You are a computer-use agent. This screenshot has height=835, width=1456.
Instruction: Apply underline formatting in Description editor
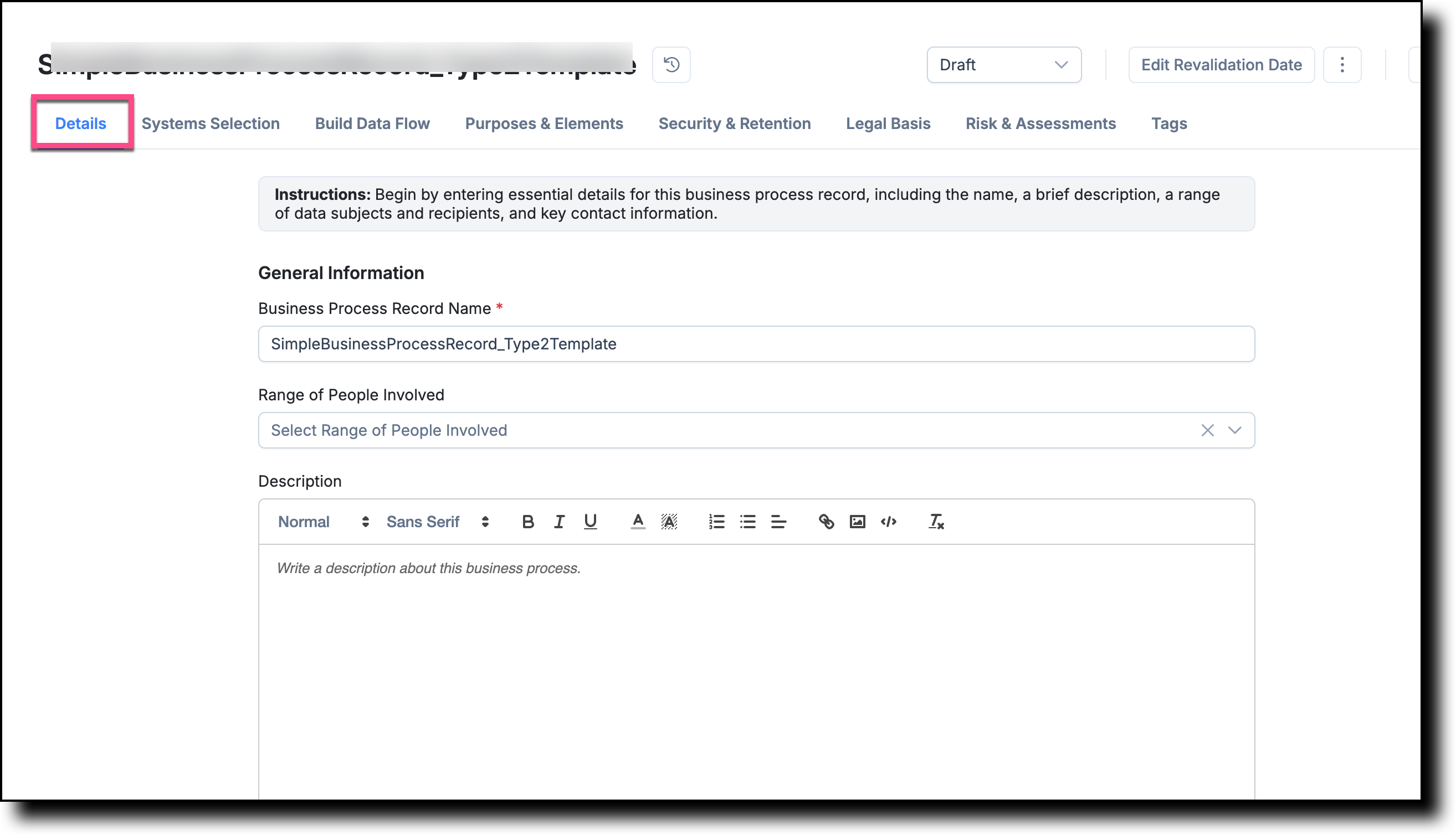pyautogui.click(x=590, y=522)
